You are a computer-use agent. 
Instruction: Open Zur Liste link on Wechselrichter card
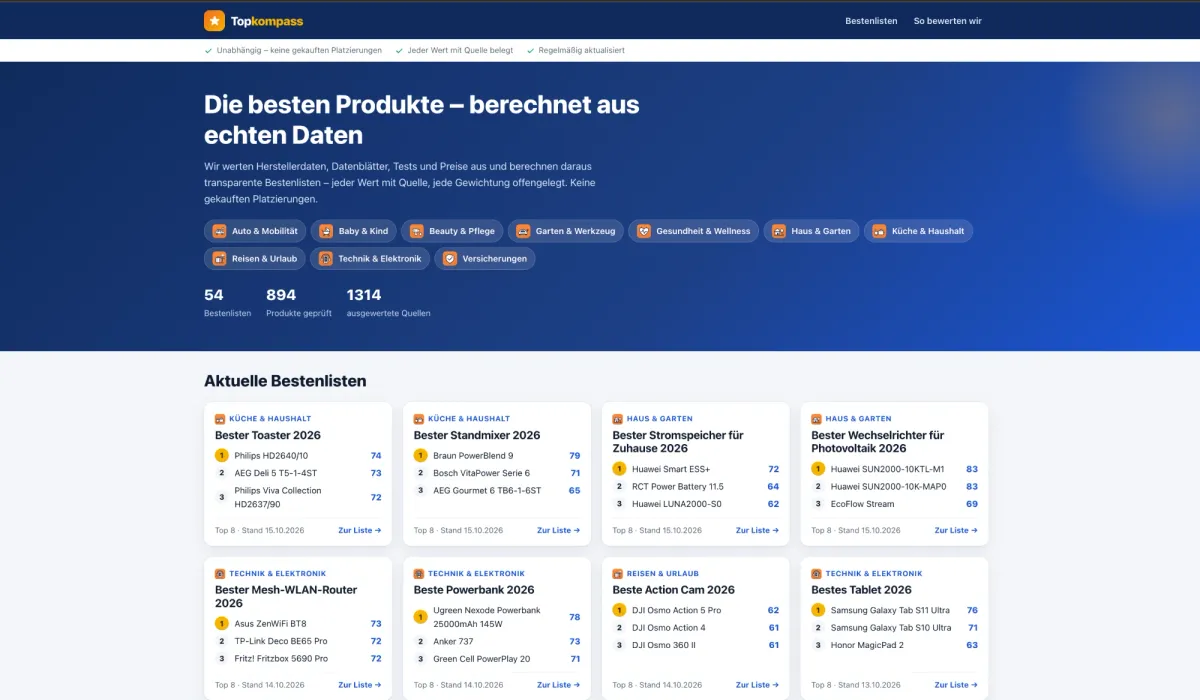956,530
